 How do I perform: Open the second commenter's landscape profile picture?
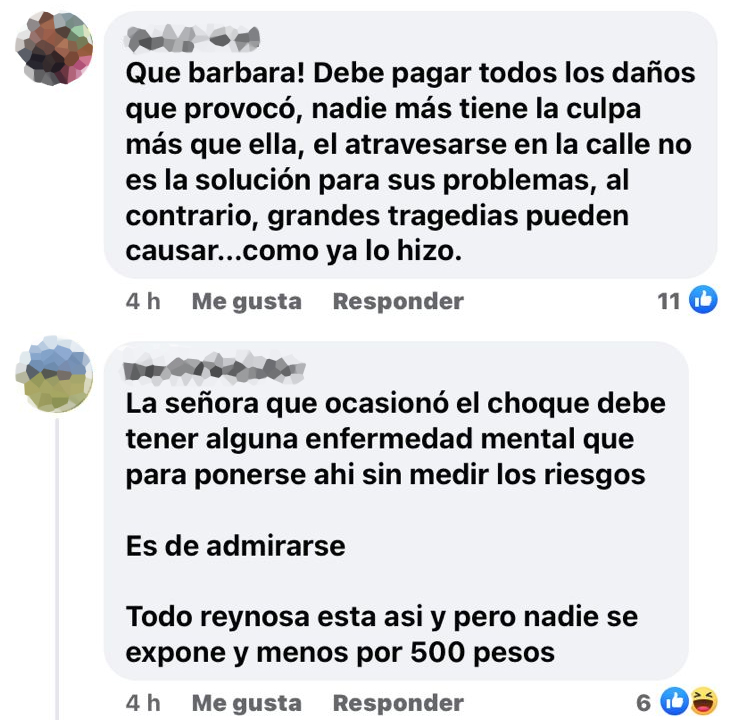click(x=54, y=374)
